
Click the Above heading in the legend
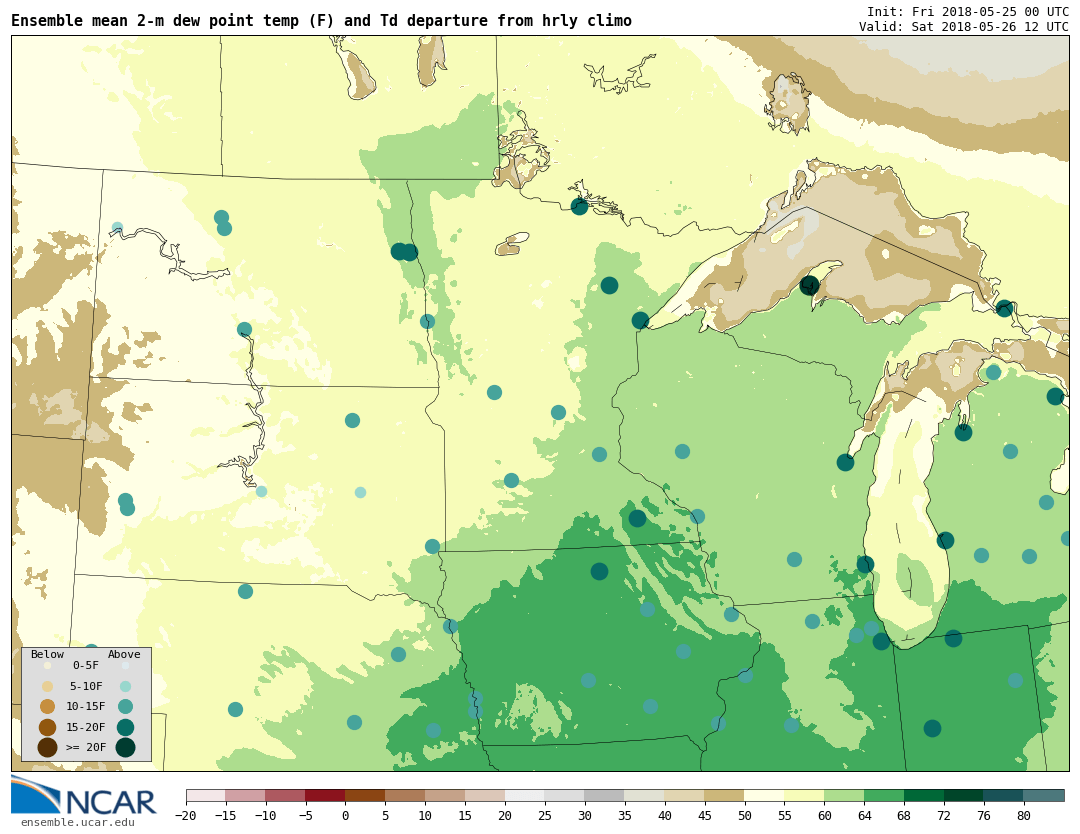[124, 654]
